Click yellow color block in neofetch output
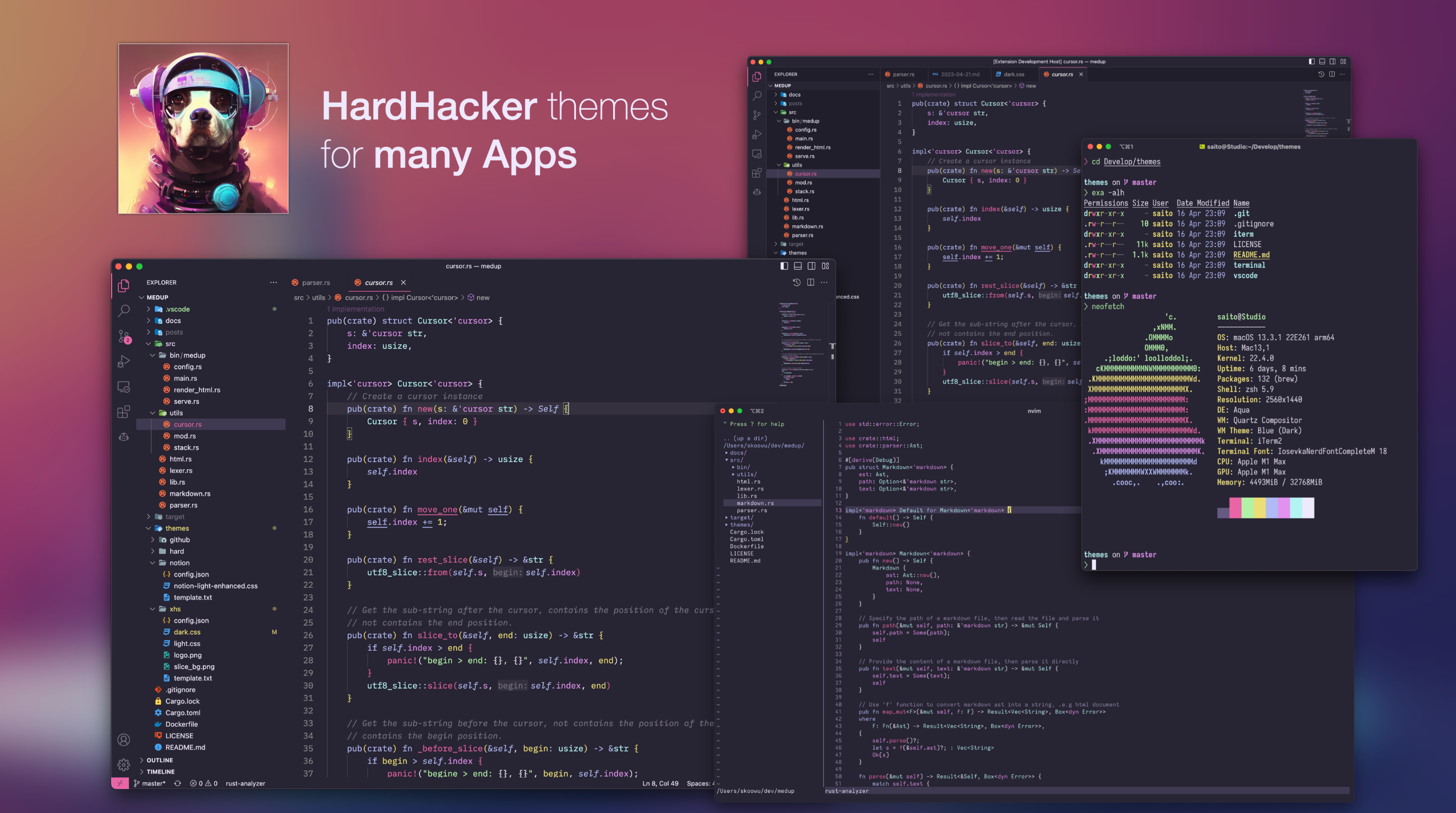Screen dimensions: 1456x813 (1259, 508)
